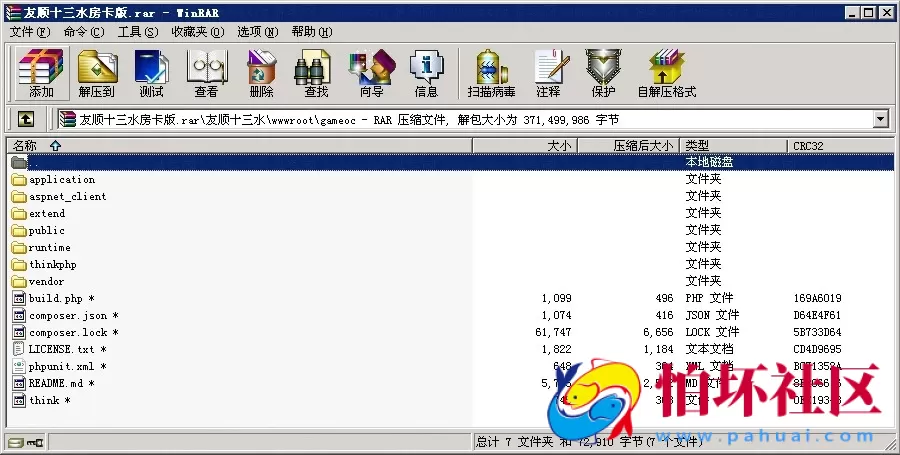
Task: Click the WinRAR title bar books icon
Action: tap(13, 13)
